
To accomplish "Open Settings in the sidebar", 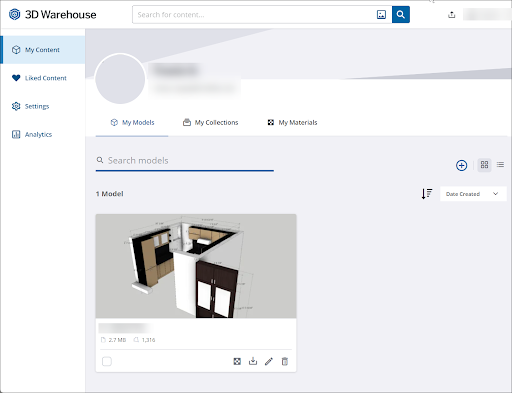I will (x=43, y=106).
